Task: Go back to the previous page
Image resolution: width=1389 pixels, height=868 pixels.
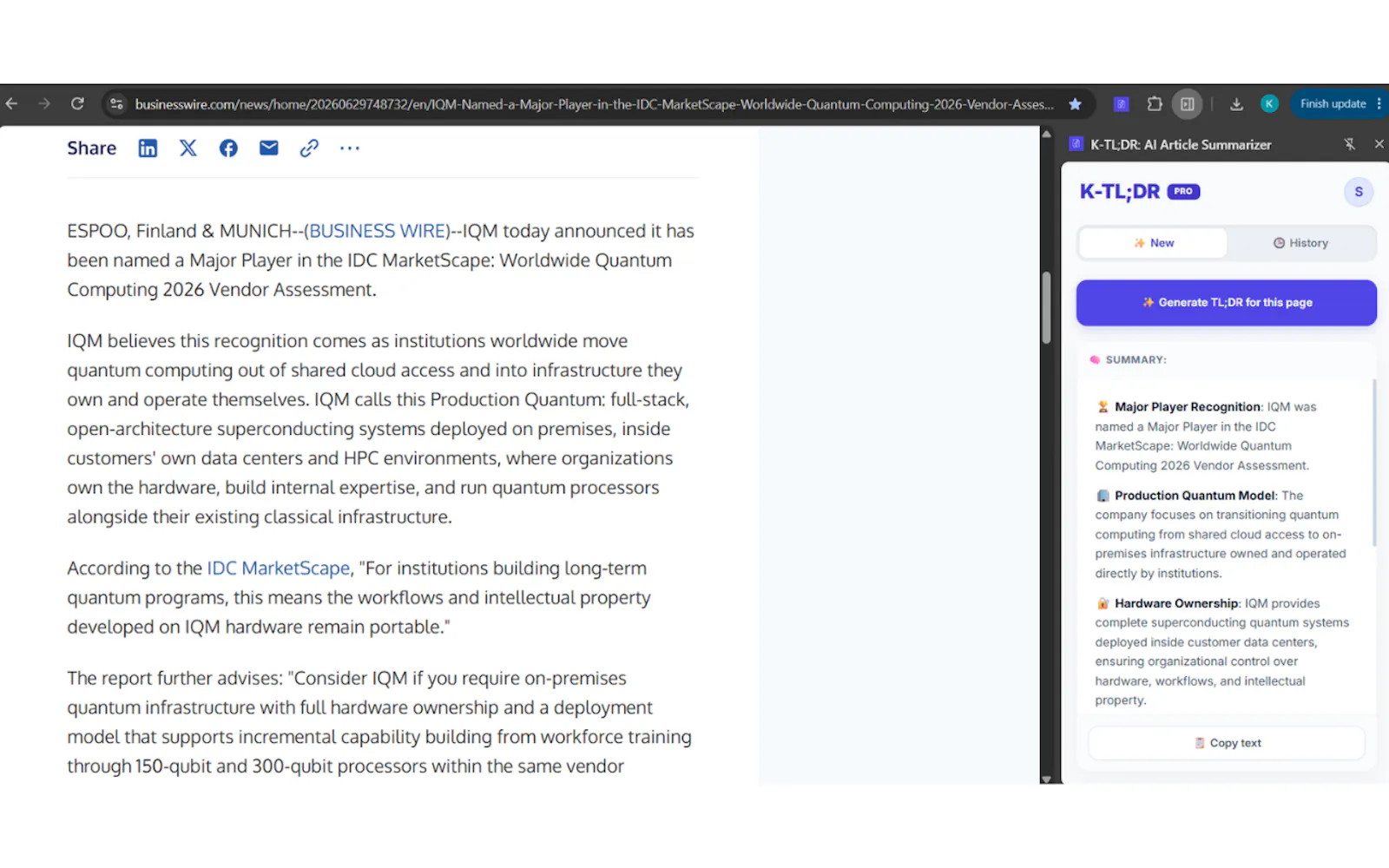Action: [11, 104]
